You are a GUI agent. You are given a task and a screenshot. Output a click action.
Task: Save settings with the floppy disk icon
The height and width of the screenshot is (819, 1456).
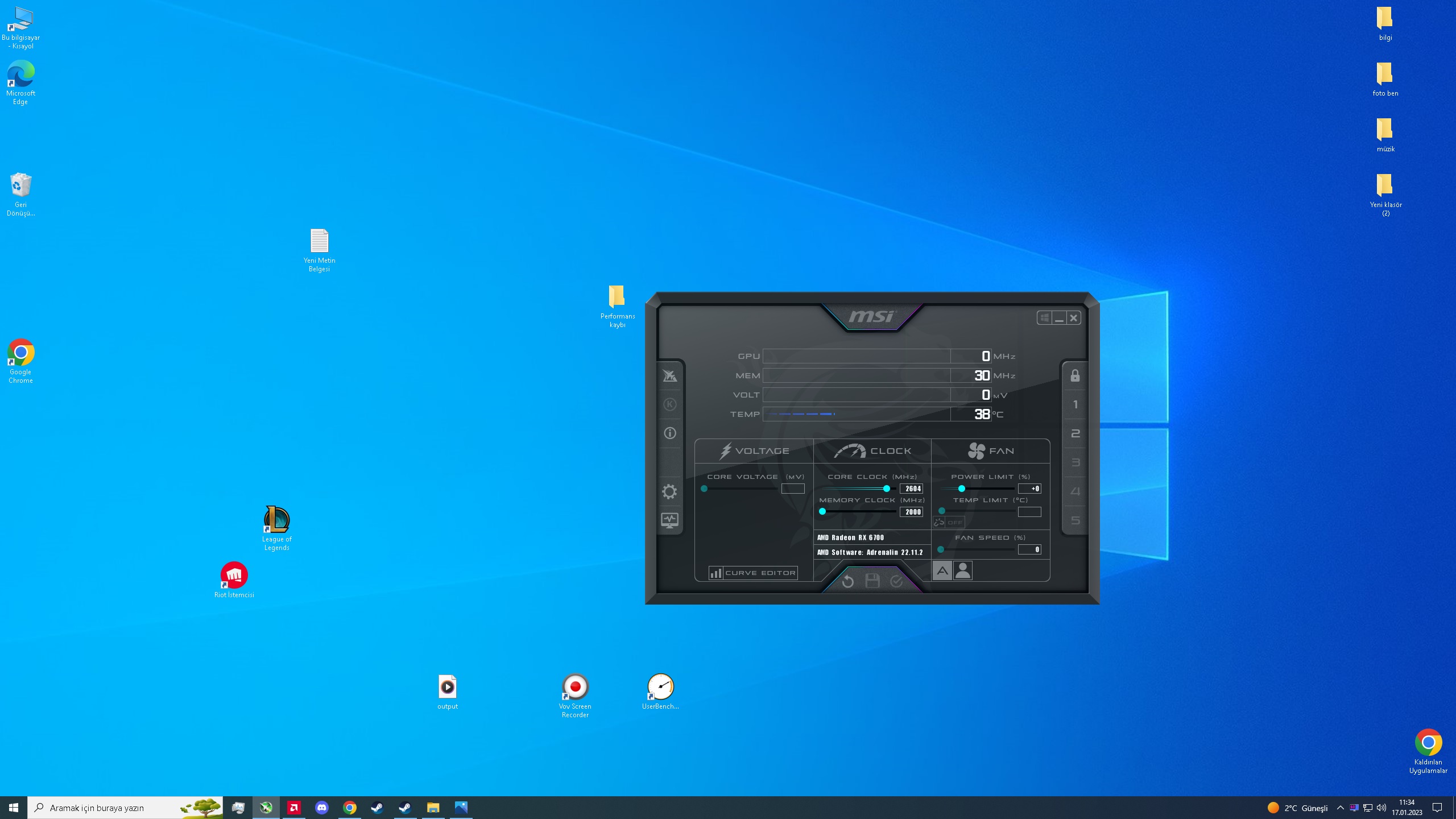[872, 581]
